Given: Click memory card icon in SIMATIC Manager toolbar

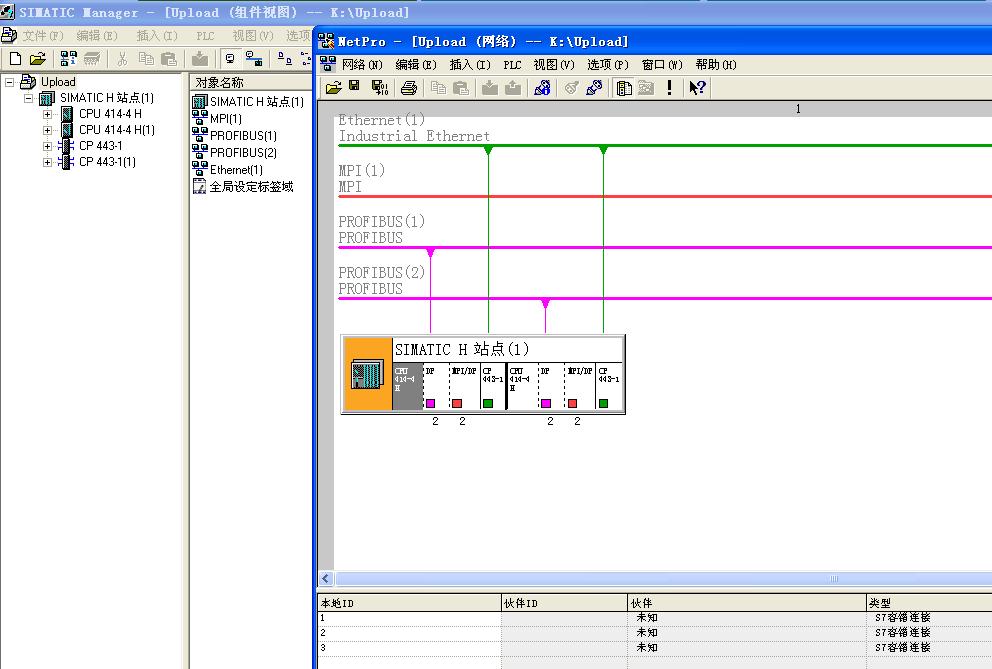Looking at the screenshot, I should coord(92,59).
